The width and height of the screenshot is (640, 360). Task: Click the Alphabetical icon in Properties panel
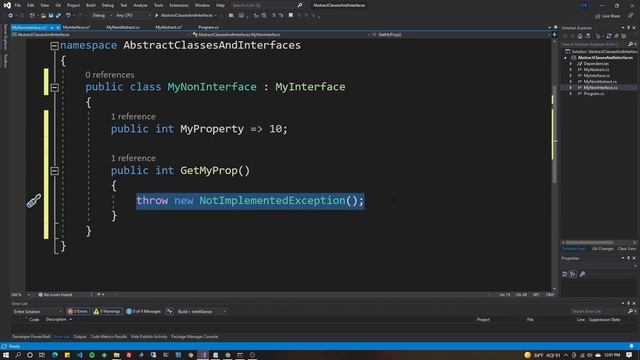pyautogui.click(x=573, y=274)
